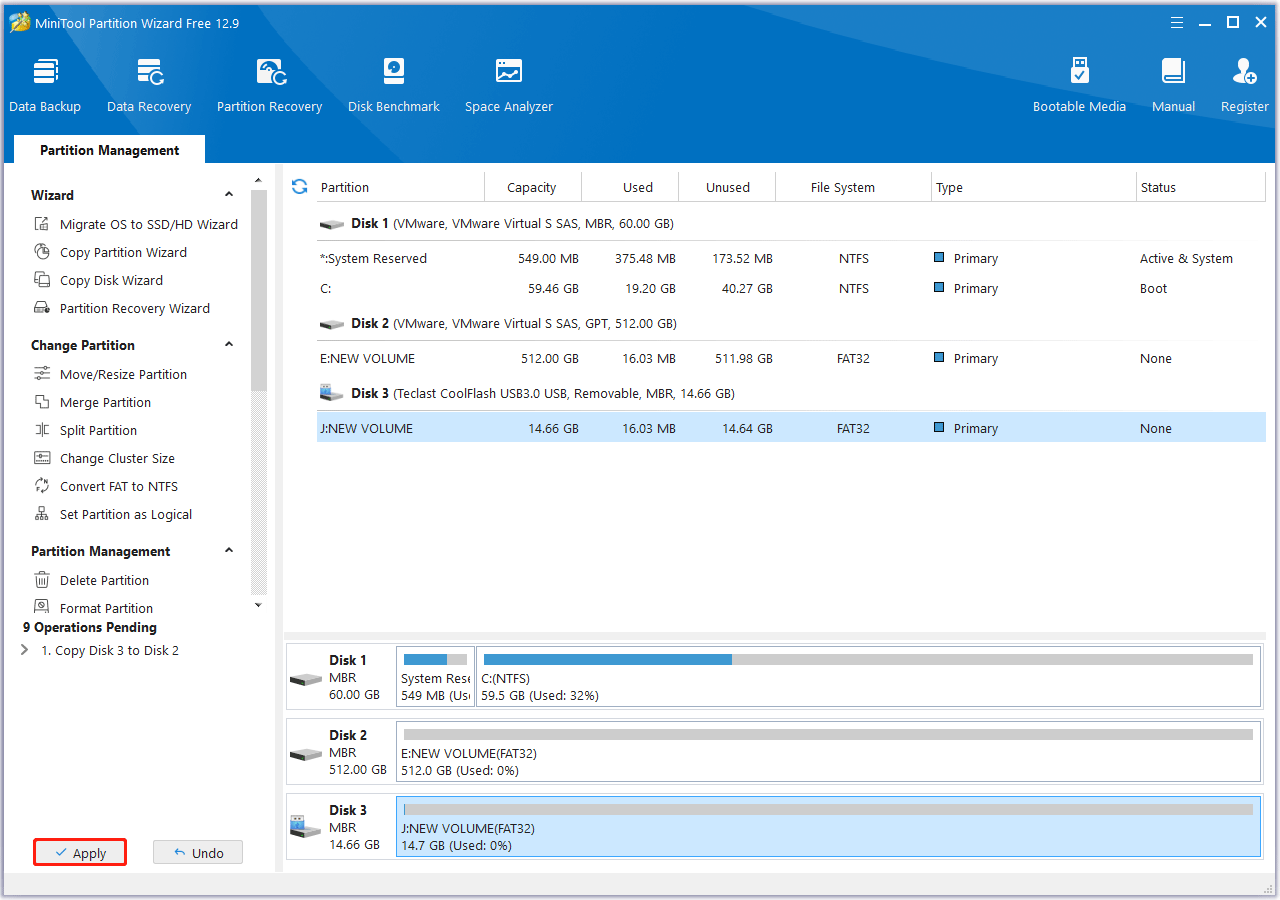
Task: Open the Data Backup tool
Action: point(45,85)
